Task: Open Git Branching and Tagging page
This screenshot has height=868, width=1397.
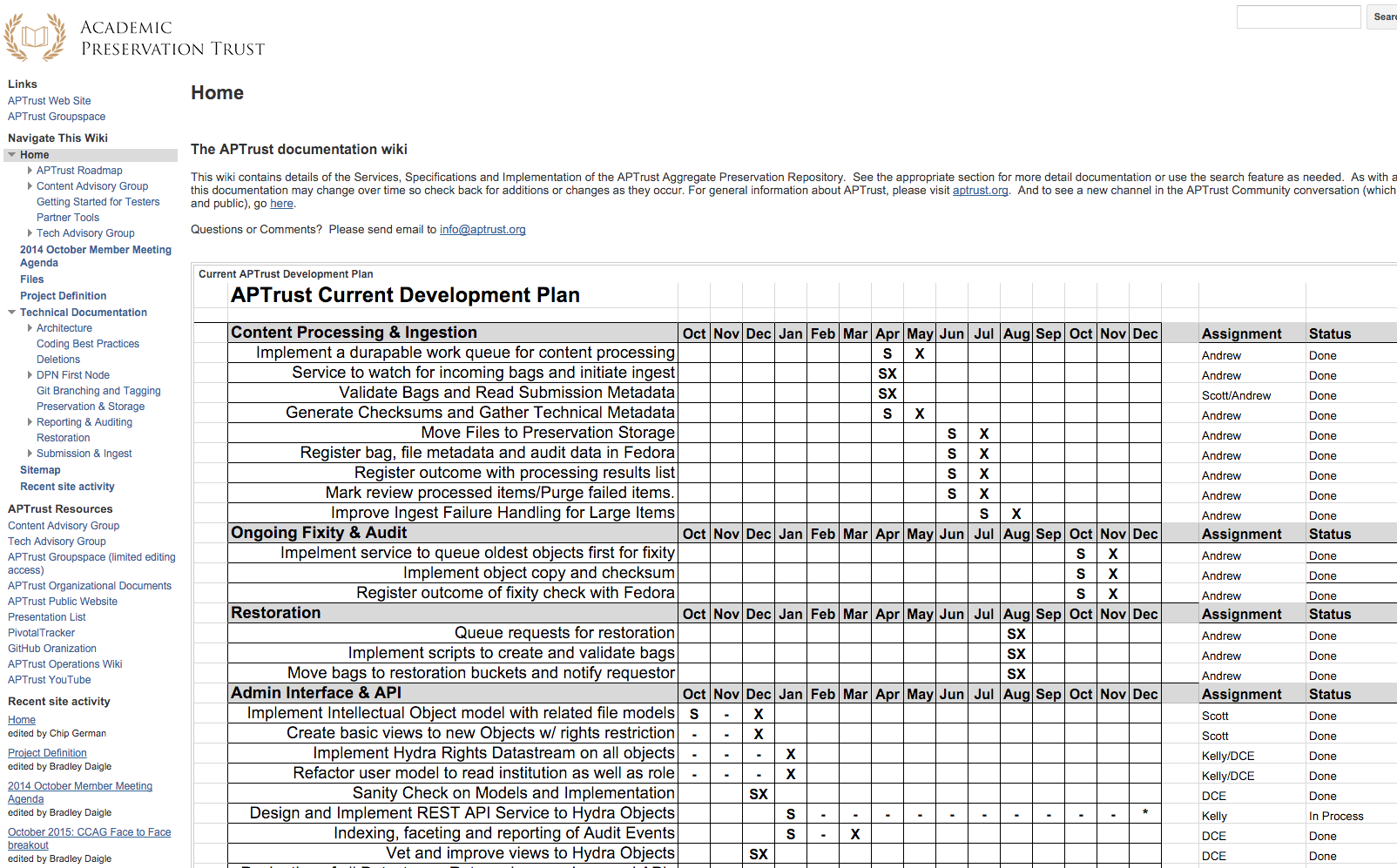Action: pos(98,391)
